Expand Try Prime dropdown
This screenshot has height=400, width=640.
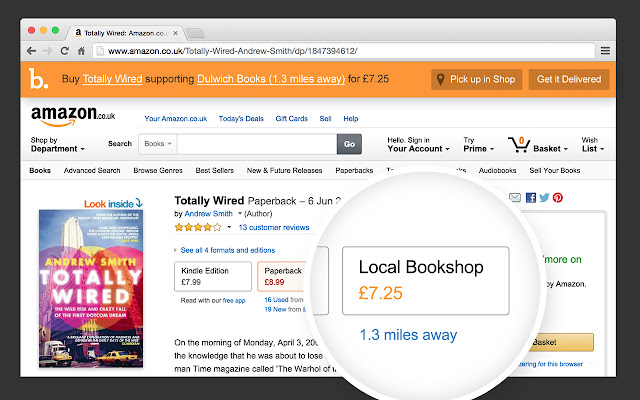478,145
